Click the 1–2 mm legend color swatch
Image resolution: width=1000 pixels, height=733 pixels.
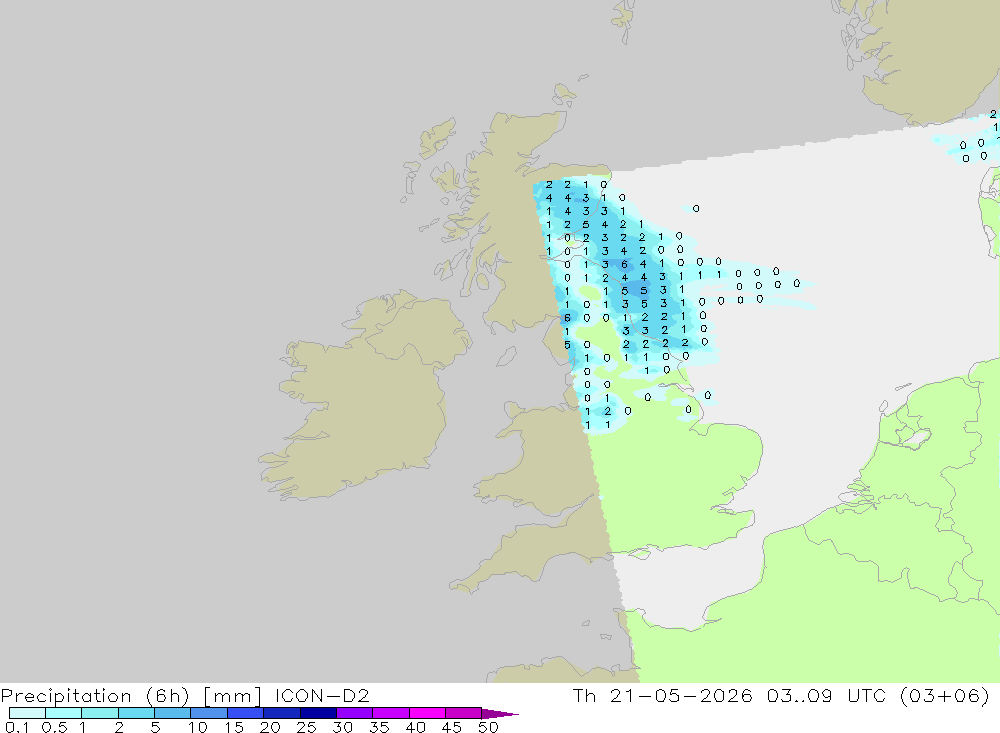pos(100,713)
